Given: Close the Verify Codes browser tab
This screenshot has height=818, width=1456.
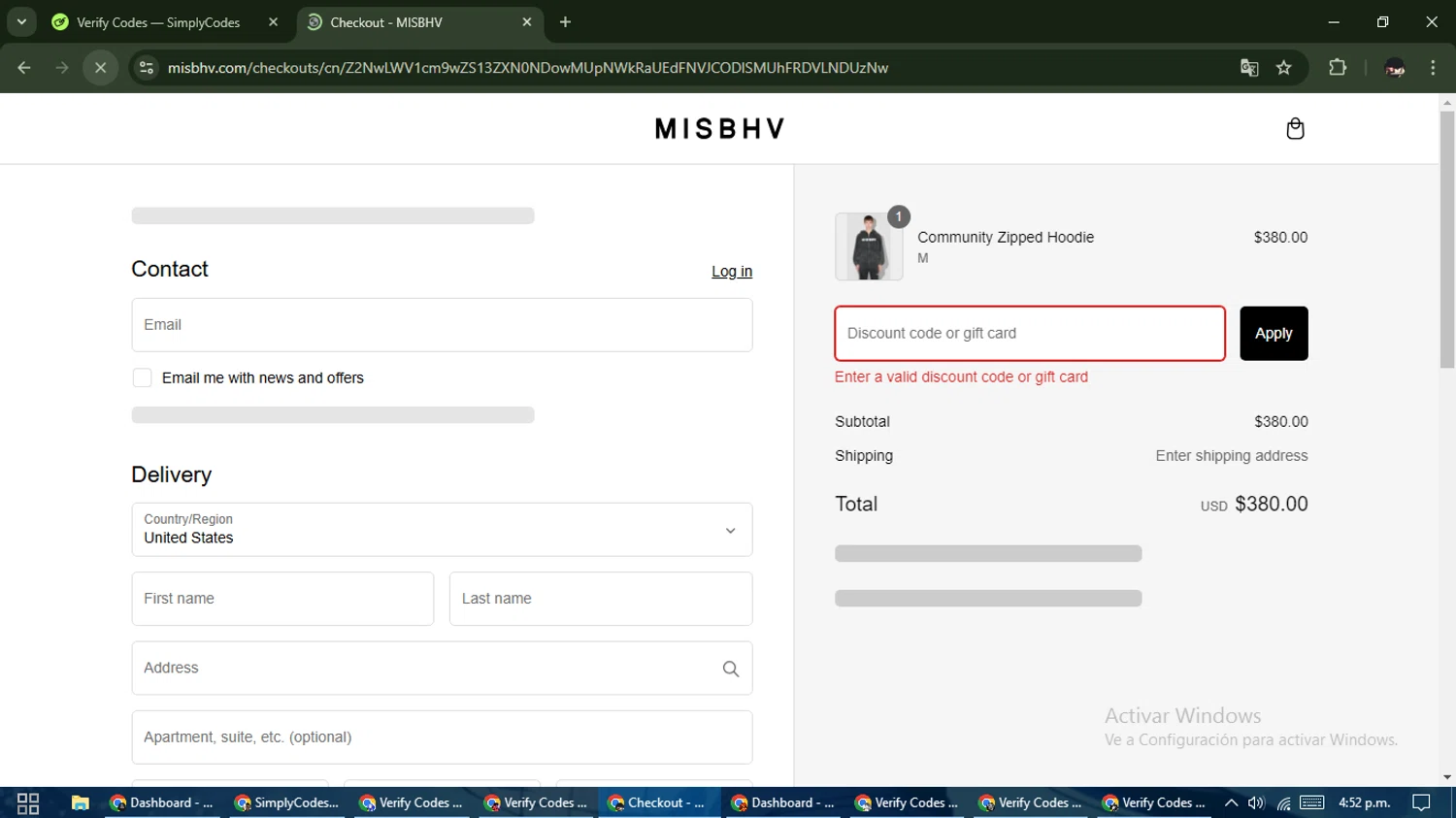Looking at the screenshot, I should (273, 22).
